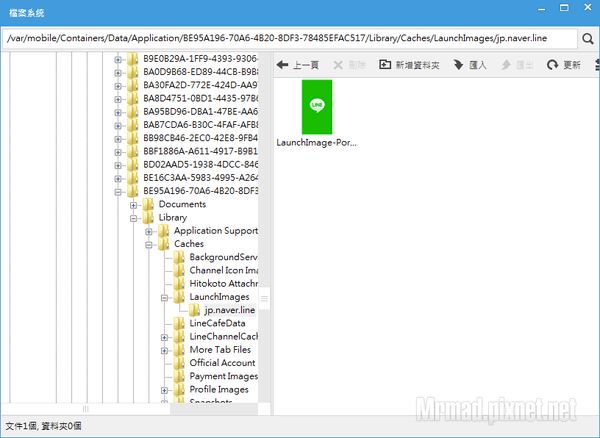Close the 檔案系統 window
This screenshot has width=600, height=438.
(x=588, y=7)
